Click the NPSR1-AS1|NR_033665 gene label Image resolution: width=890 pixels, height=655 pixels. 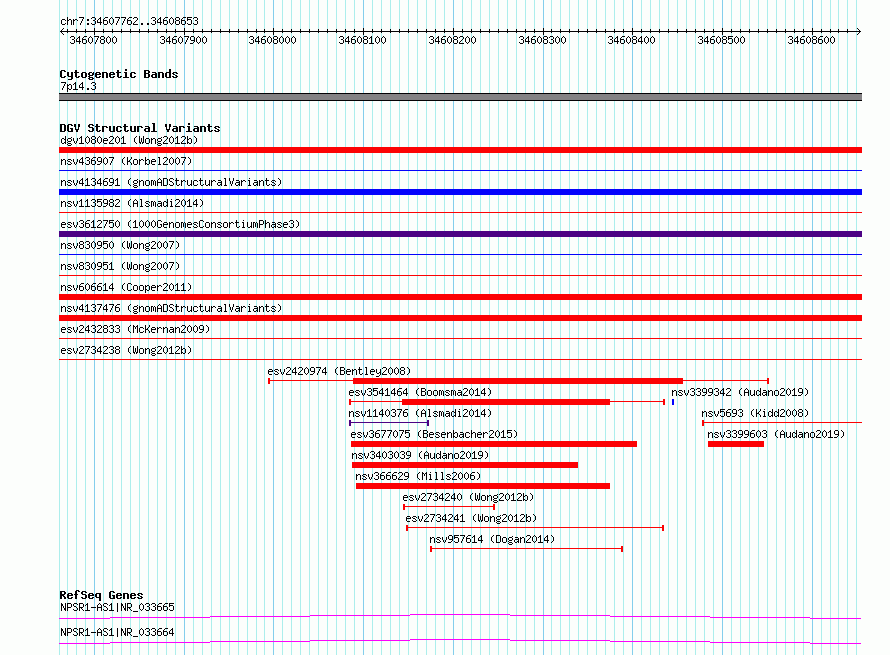[117, 607]
